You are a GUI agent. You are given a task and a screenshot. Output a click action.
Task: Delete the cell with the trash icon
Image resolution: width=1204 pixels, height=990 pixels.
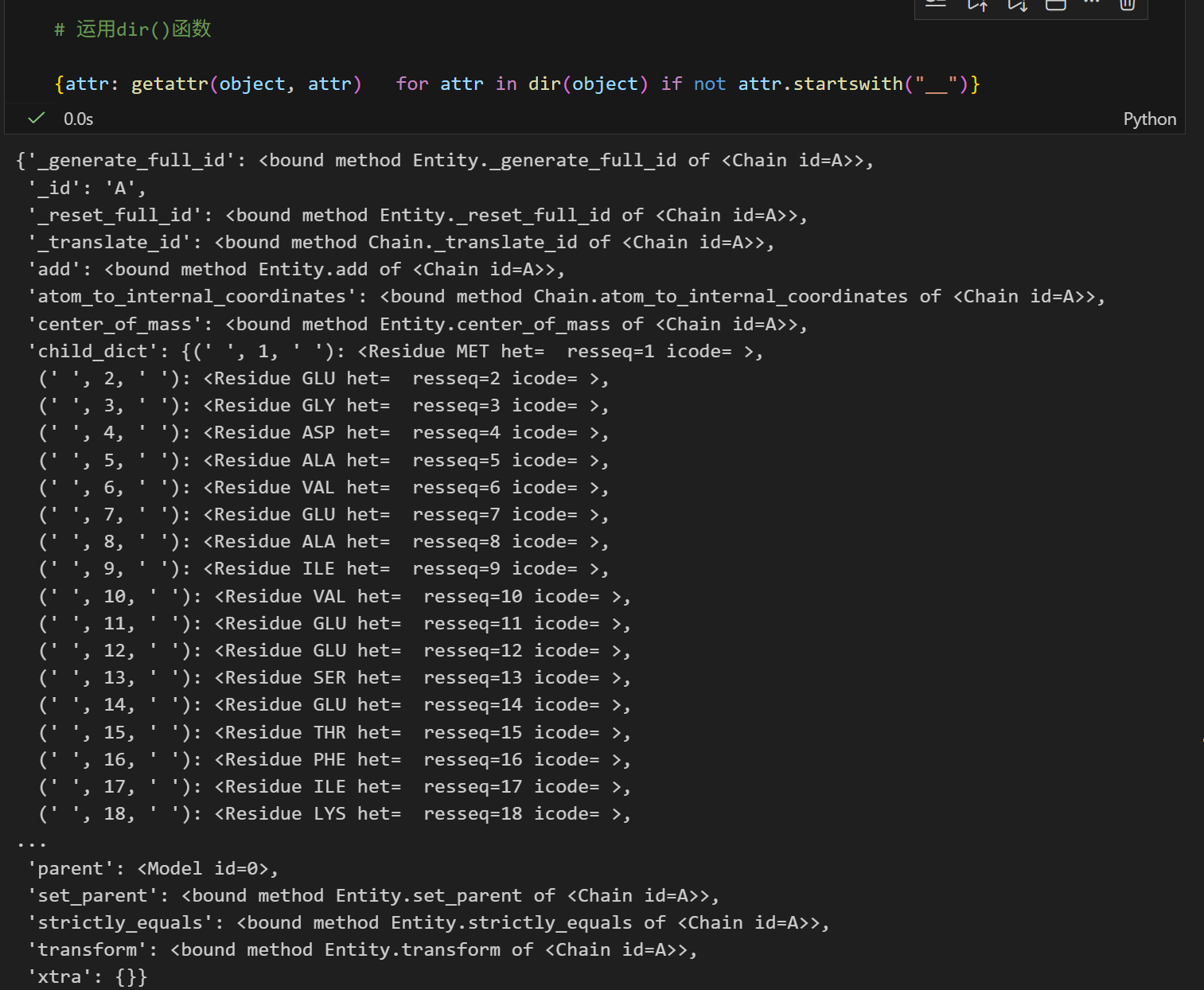[x=1127, y=5]
